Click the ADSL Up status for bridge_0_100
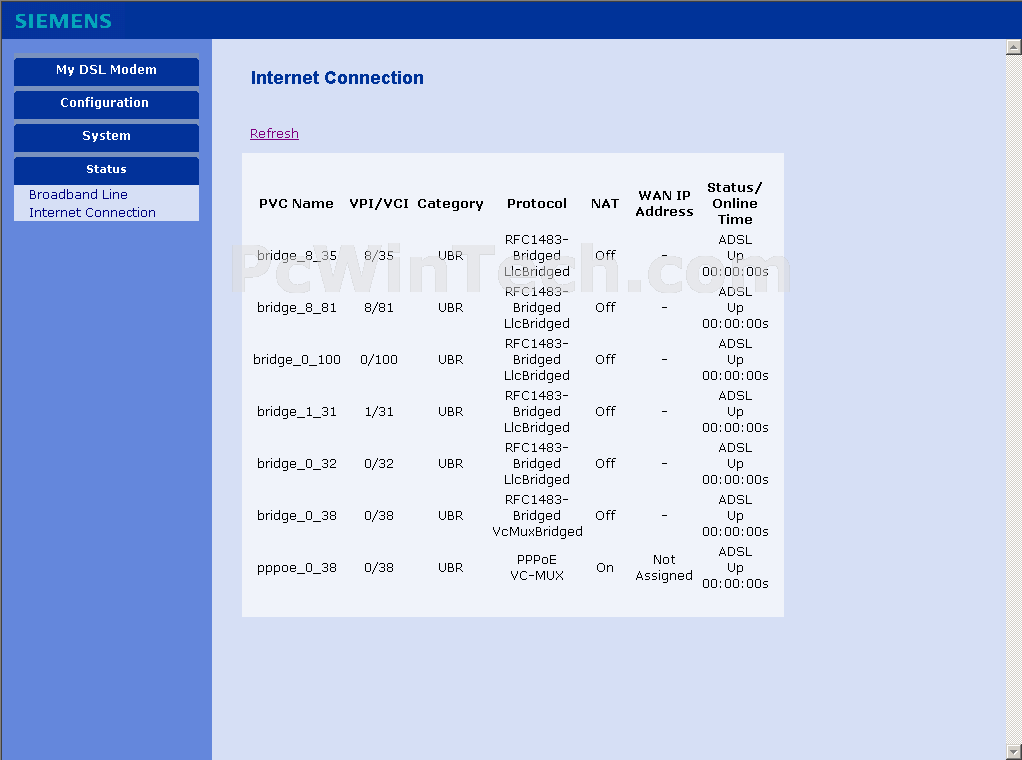This screenshot has width=1022, height=760. click(735, 360)
